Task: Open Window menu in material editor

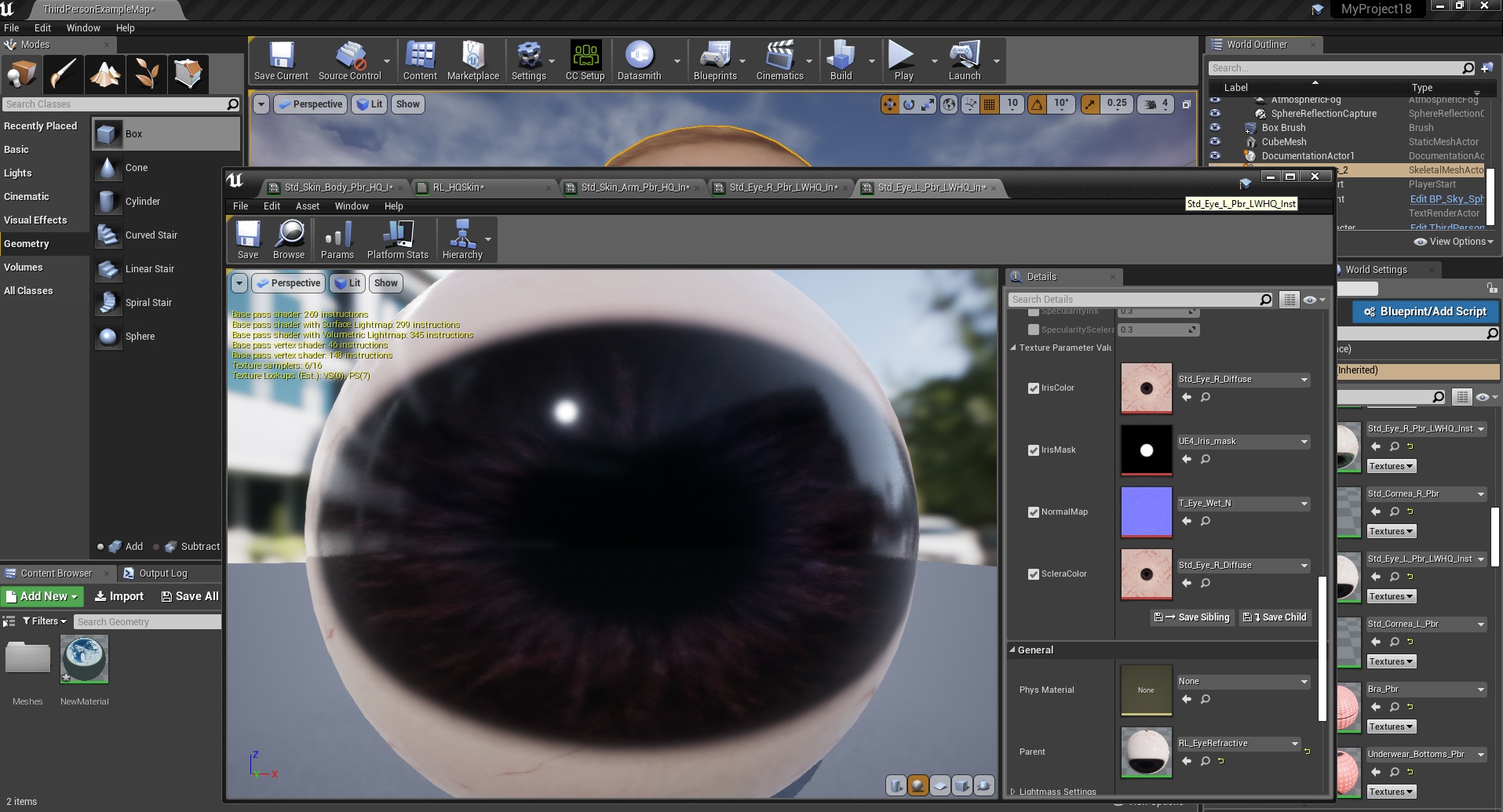Action: (x=351, y=206)
